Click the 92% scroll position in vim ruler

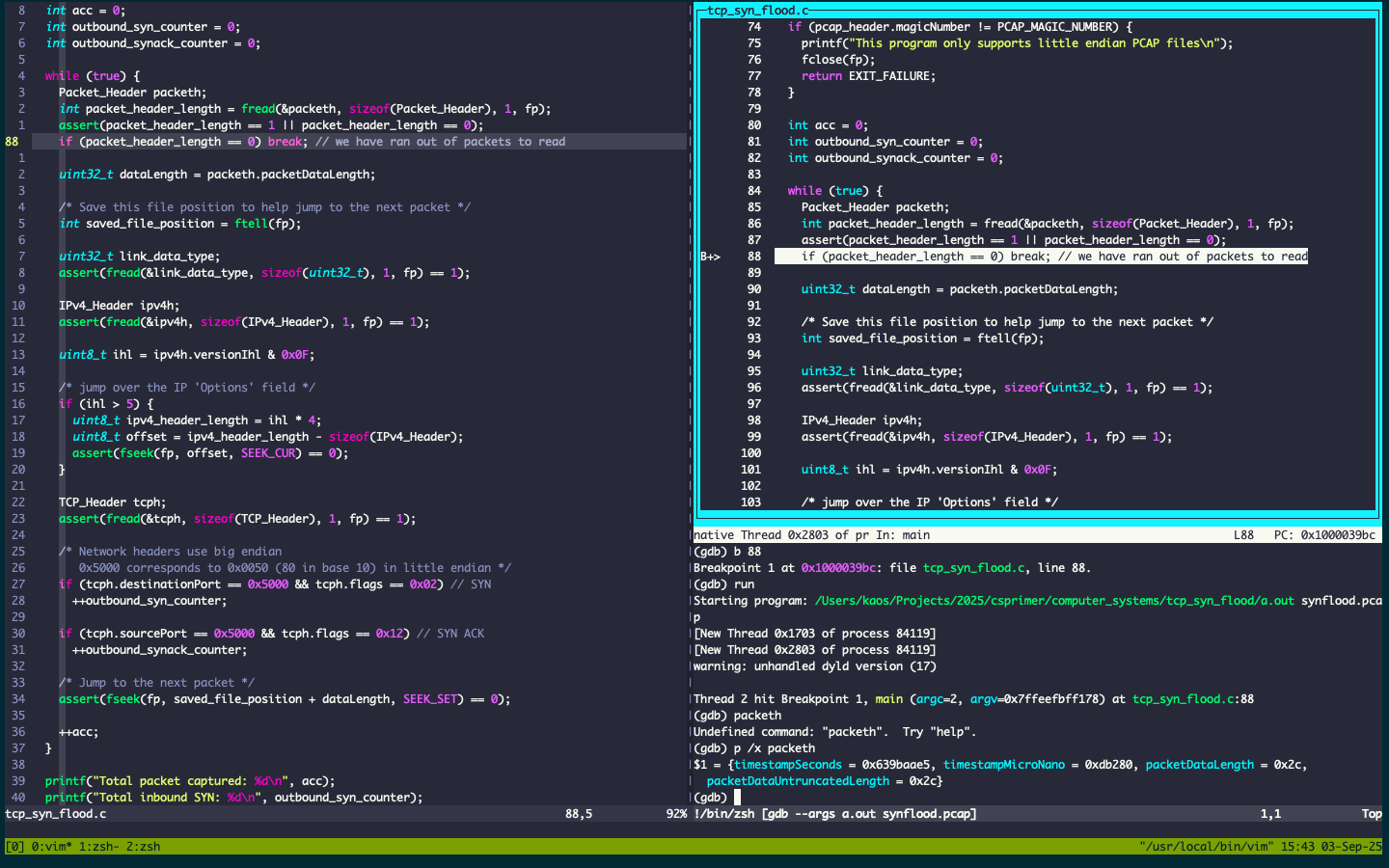676,814
